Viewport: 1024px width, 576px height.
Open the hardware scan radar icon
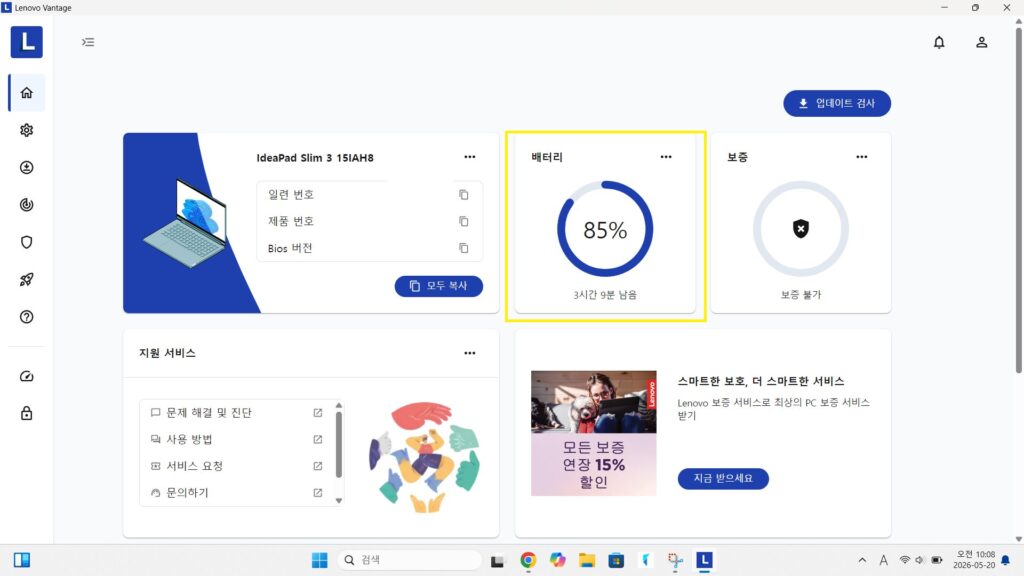[x=27, y=205]
